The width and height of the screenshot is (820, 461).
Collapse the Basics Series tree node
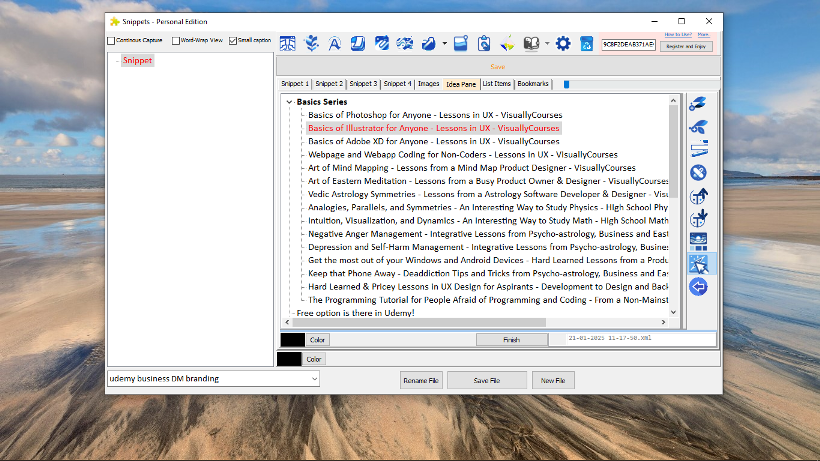(x=289, y=102)
